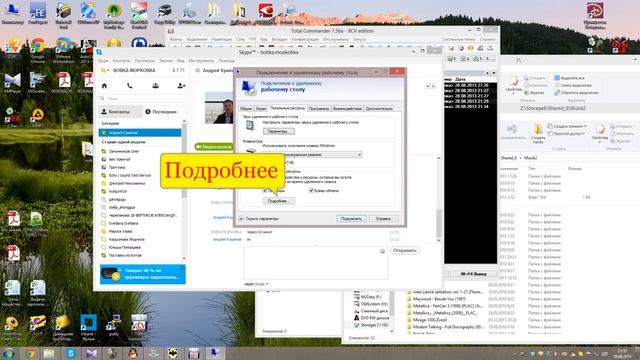Click Обратить выделение in Explorer ribbon
Screen dimensions: 640x360
[x=576, y=93]
